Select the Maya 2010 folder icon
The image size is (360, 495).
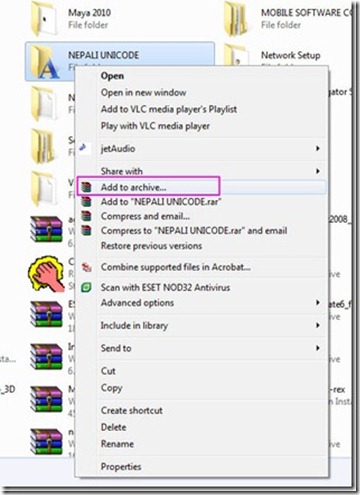click(44, 19)
